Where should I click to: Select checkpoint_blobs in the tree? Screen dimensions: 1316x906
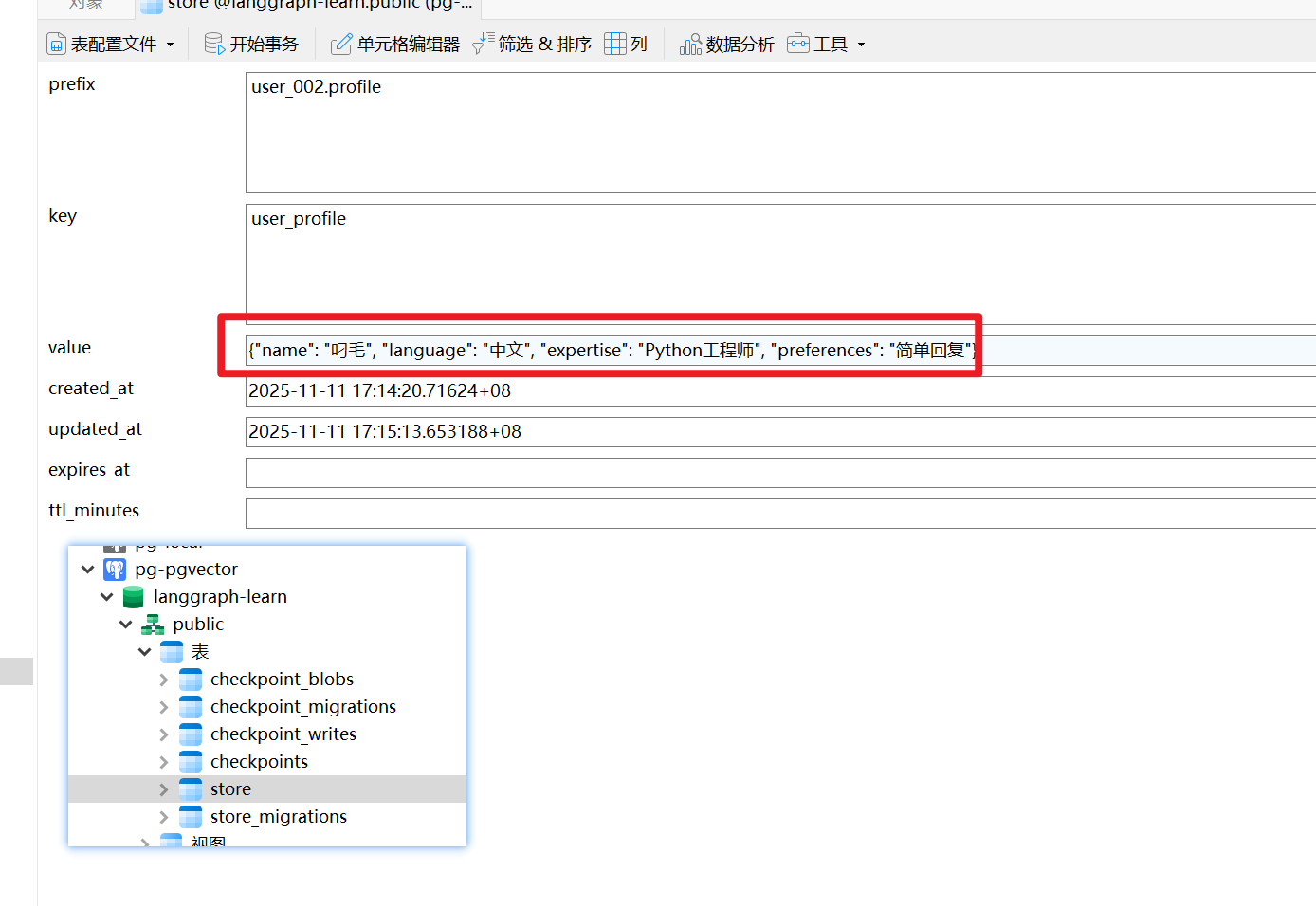[x=282, y=679]
